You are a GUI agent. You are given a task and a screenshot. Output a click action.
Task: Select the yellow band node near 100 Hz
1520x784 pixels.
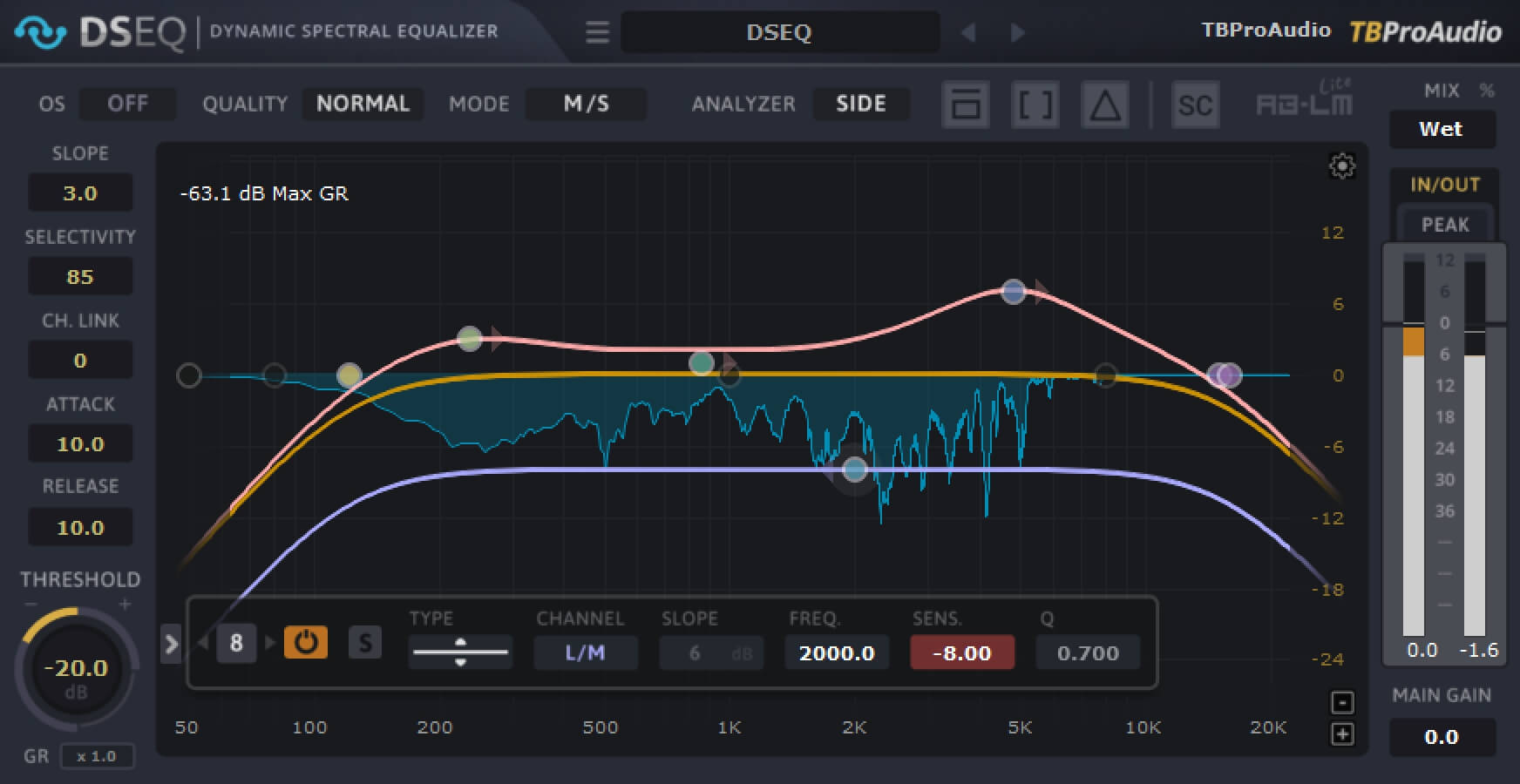click(x=349, y=375)
